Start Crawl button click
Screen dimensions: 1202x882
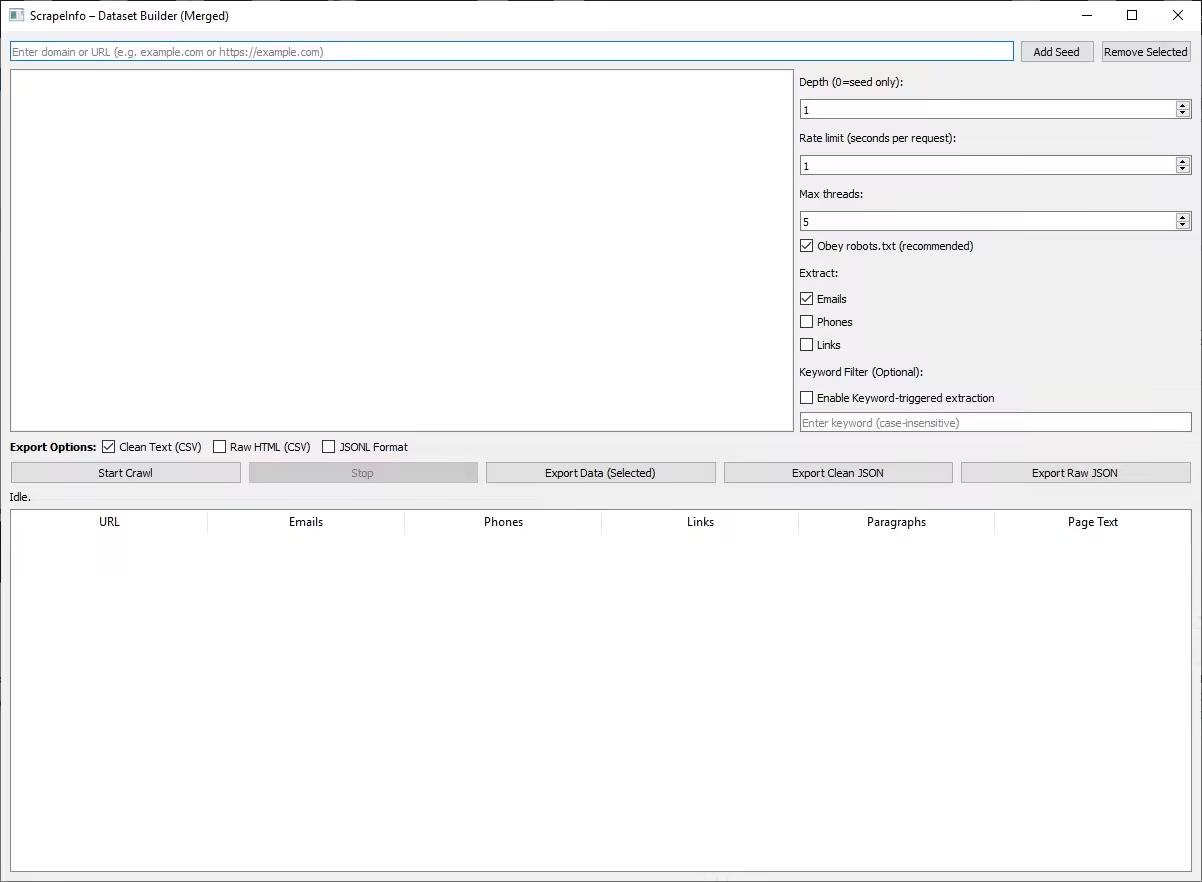pyautogui.click(x=125, y=473)
